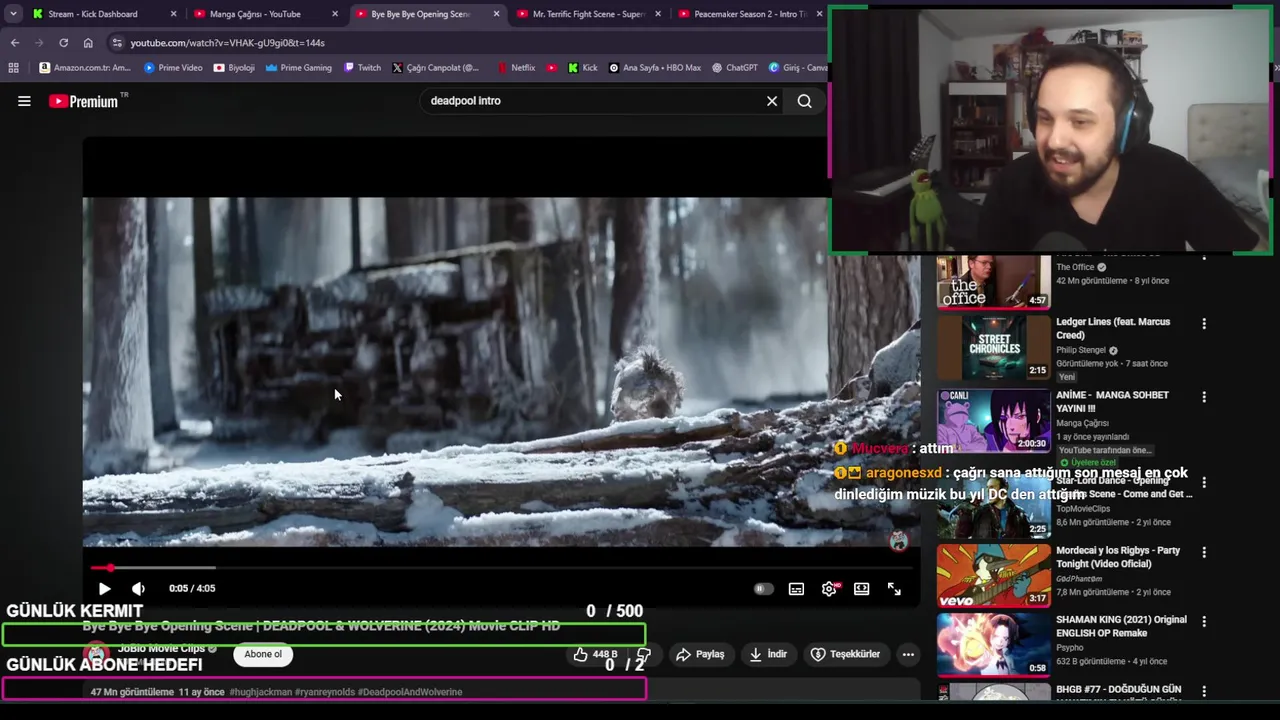The height and width of the screenshot is (720, 1280).
Task: Subscribe with Abone ol button
Action: [x=263, y=654]
